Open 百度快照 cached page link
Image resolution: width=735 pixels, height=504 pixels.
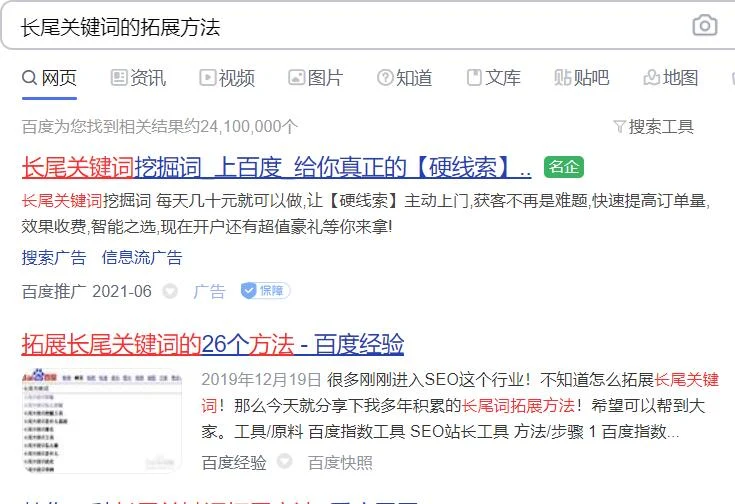(x=340, y=463)
